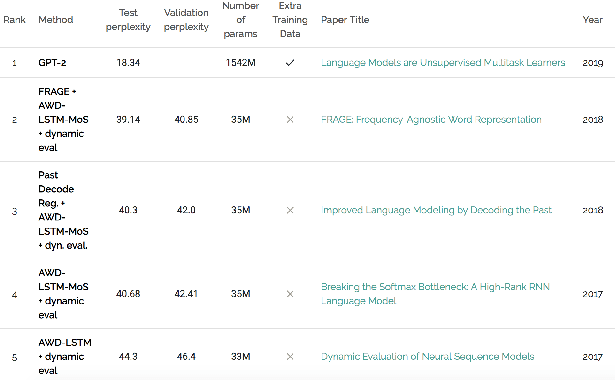
Task: Open 'Breaking the Softmax Bottleneck' paper link
Action: pyautogui.click(x=435, y=294)
